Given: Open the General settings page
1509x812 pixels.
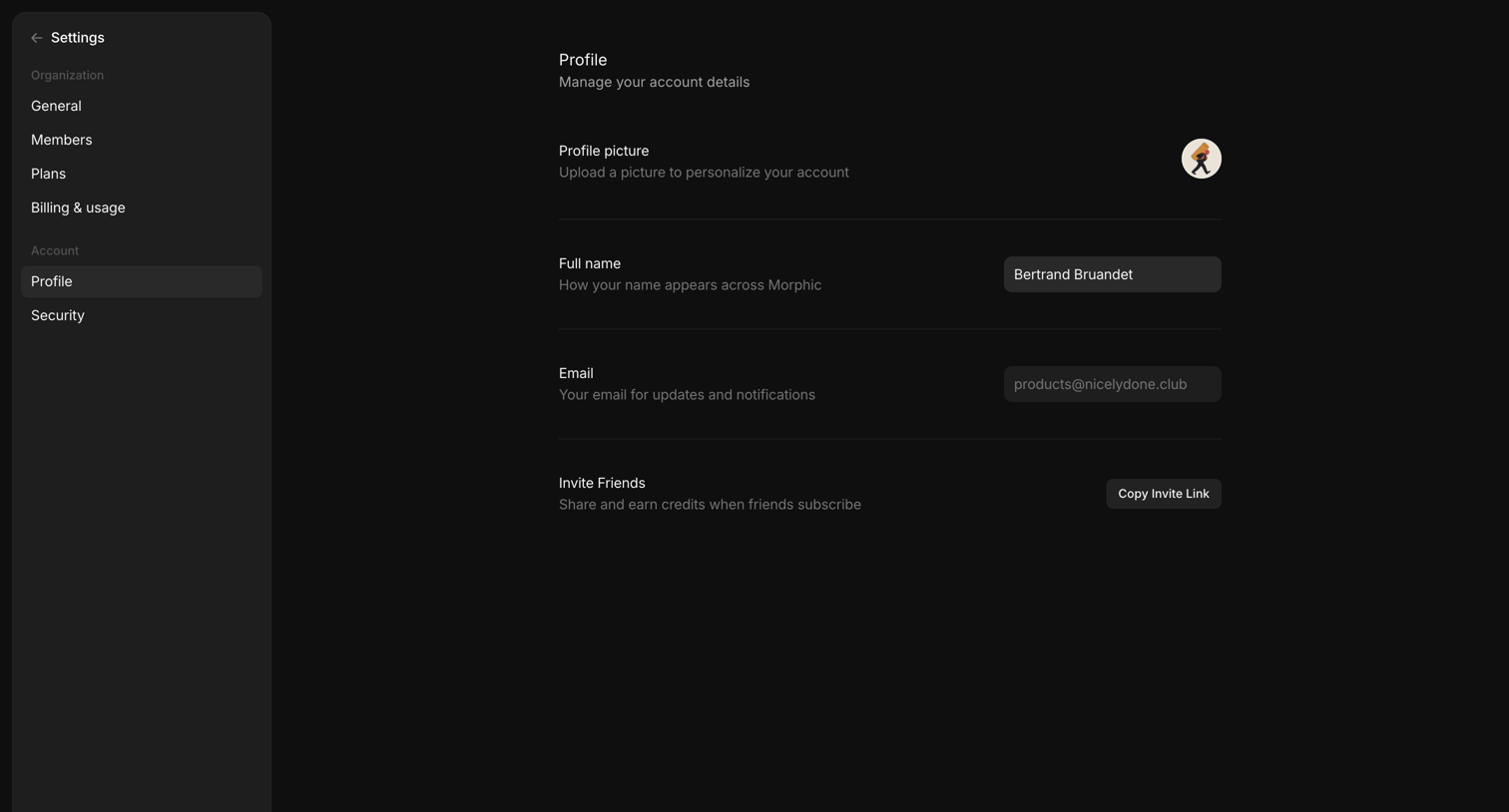Looking at the screenshot, I should (141, 106).
